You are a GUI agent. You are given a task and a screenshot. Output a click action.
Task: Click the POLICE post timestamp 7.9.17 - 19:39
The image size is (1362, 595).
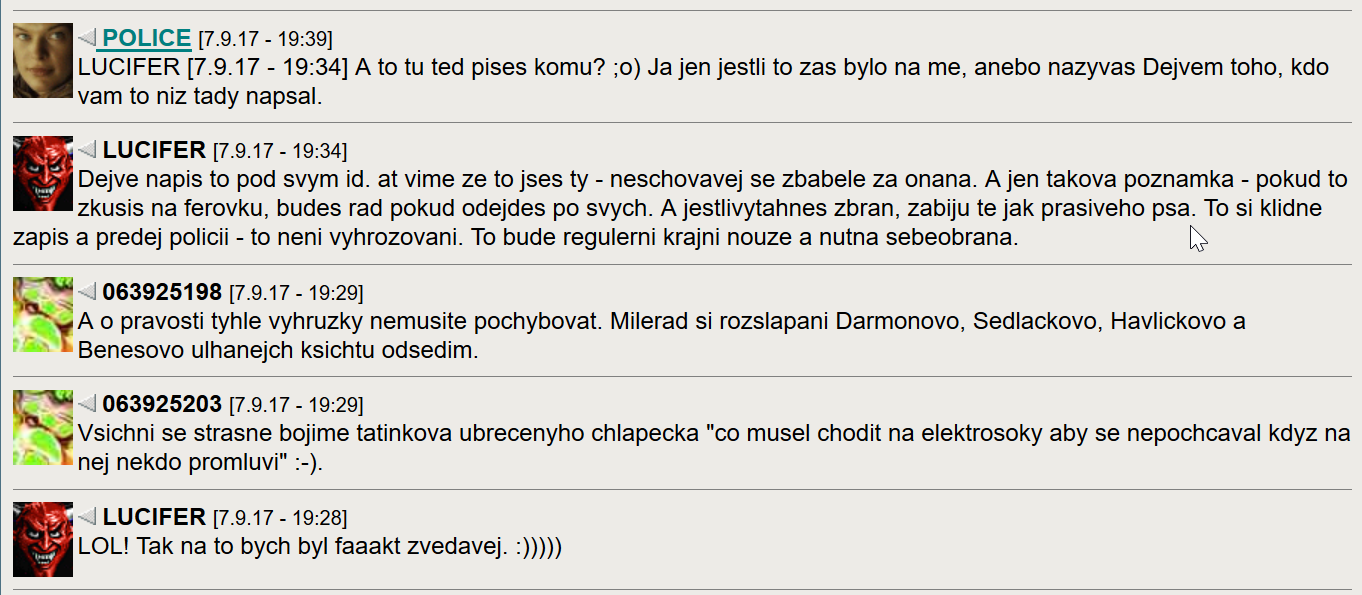265,40
